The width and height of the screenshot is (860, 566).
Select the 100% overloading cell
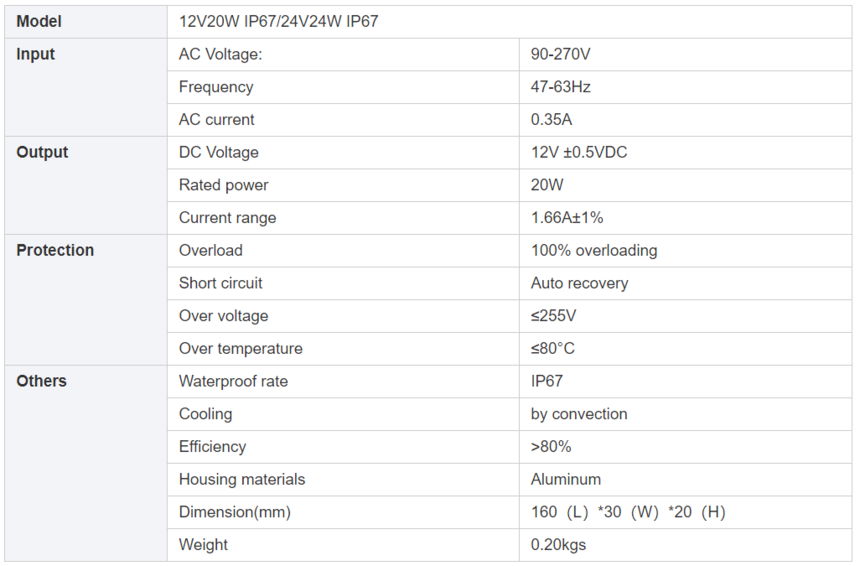point(594,250)
